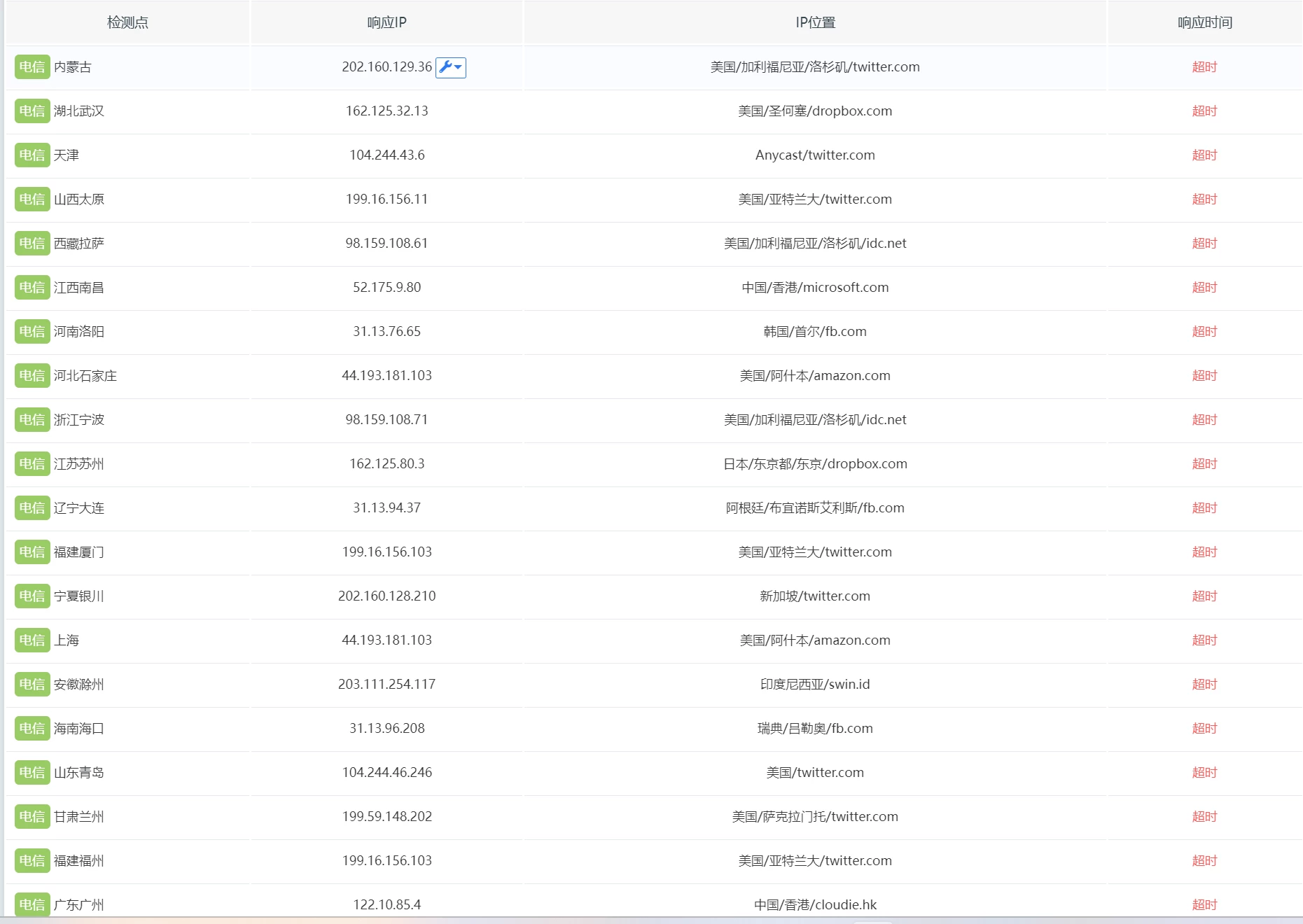Viewport: 1303px width, 924px height.
Task: Click 超时 status in 天津 row
Action: tap(1204, 155)
